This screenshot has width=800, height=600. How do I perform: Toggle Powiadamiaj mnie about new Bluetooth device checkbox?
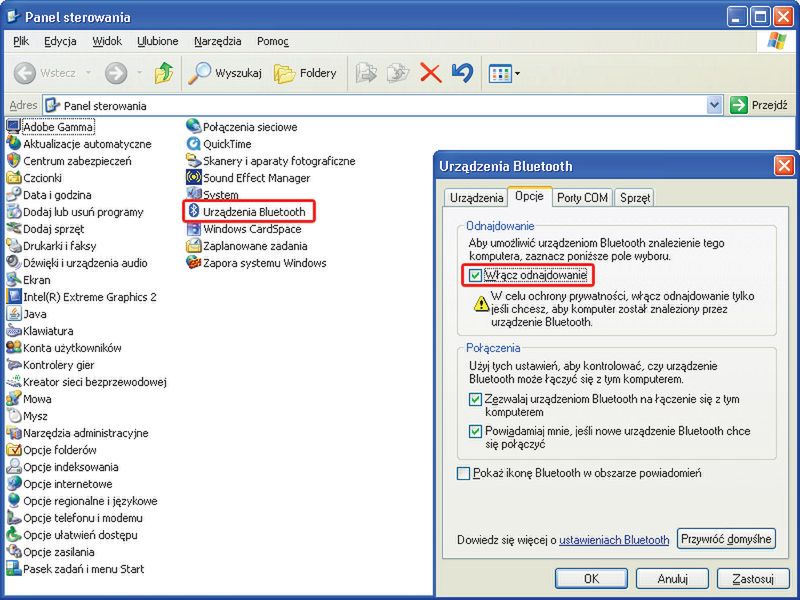(475, 431)
